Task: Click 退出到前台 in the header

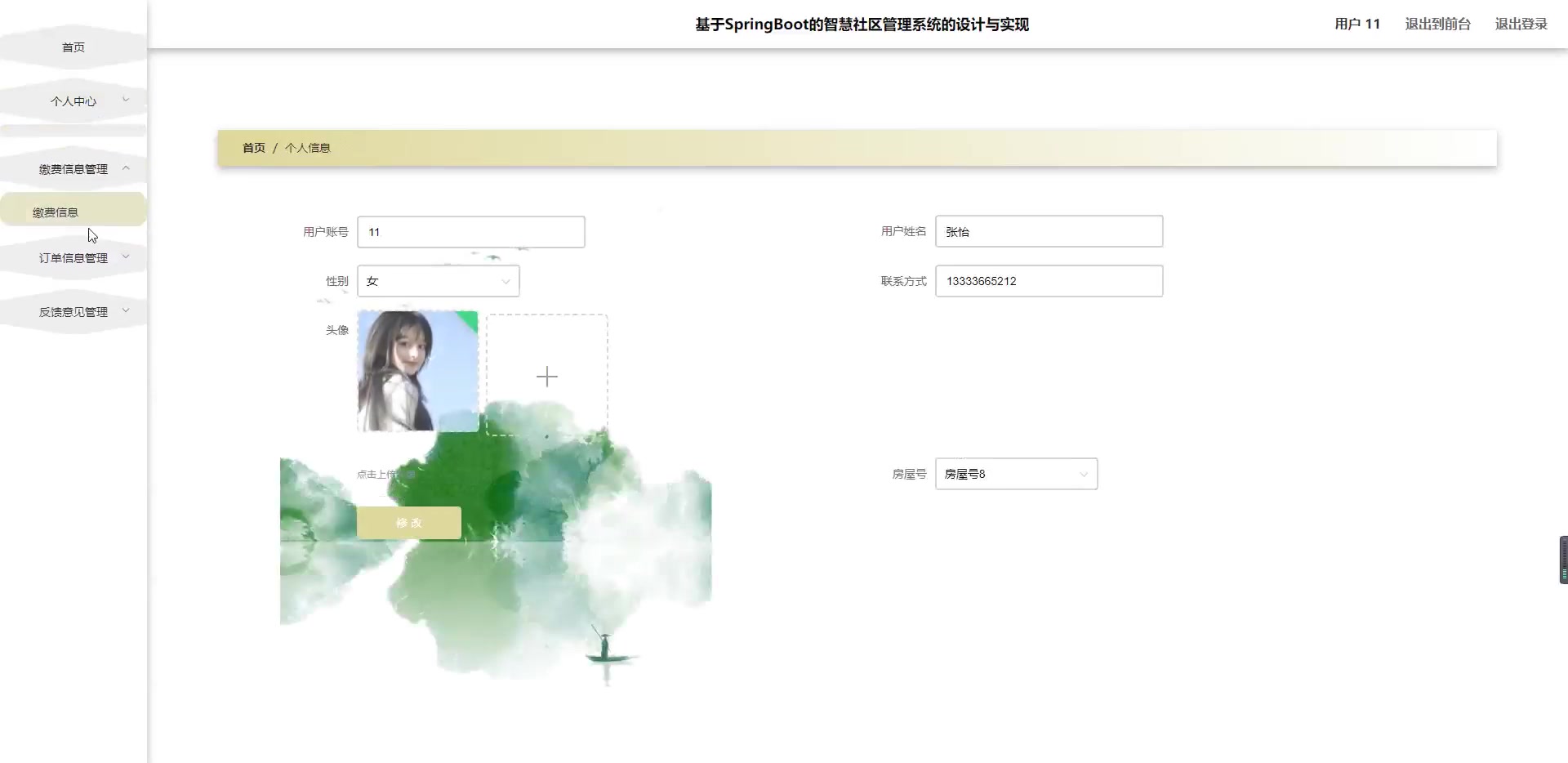Action: (1437, 25)
